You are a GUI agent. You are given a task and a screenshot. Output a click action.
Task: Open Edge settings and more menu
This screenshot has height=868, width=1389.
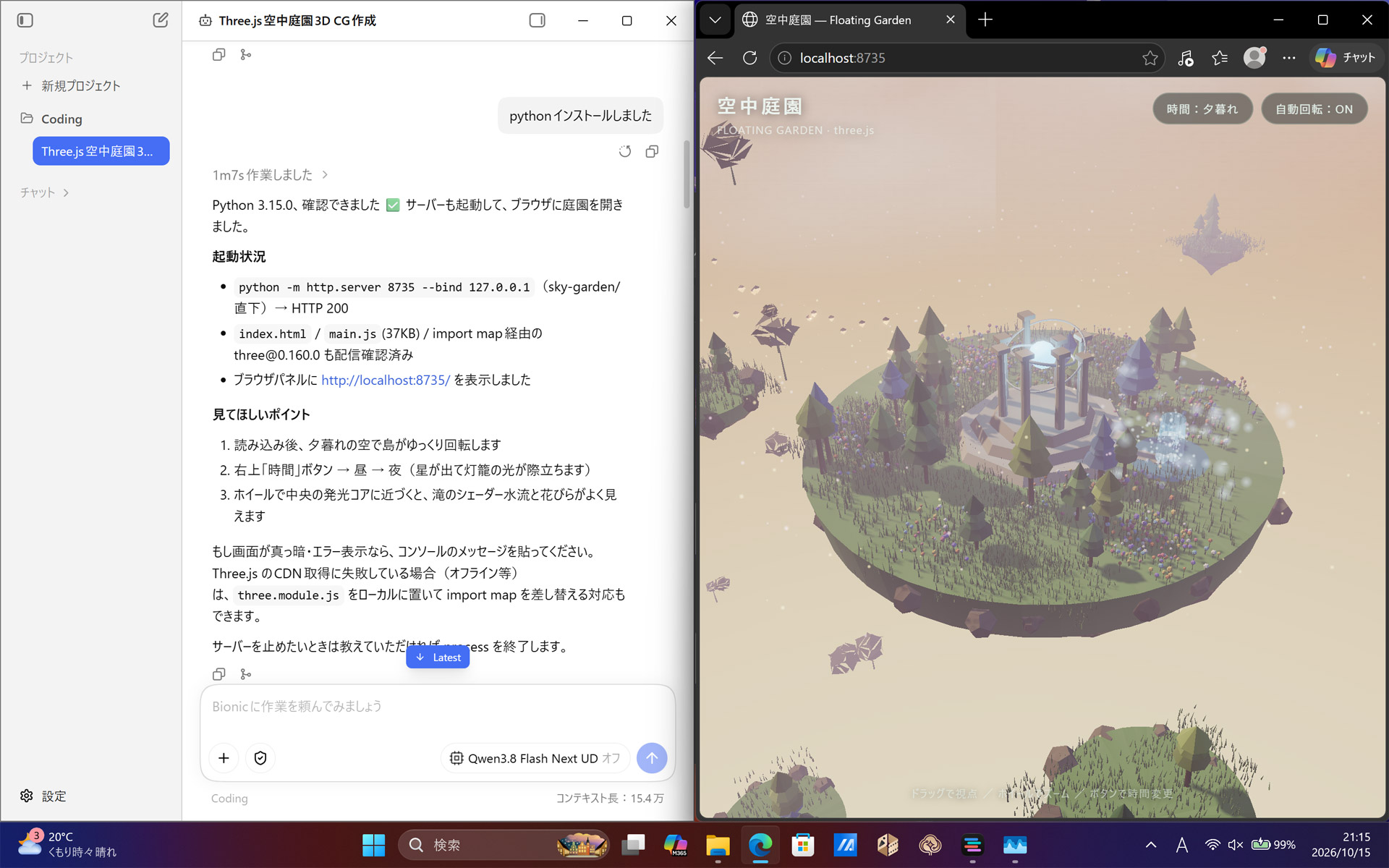(1288, 58)
